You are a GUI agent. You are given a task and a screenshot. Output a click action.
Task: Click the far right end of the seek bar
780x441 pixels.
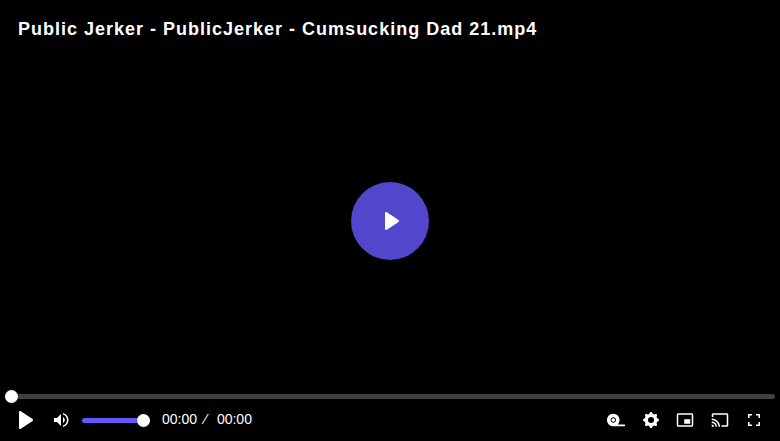coord(773,396)
